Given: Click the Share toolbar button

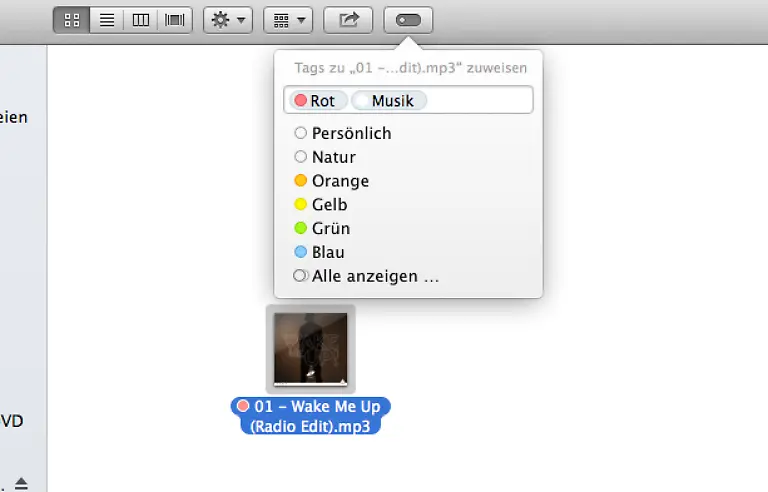Looking at the screenshot, I should (348, 20).
